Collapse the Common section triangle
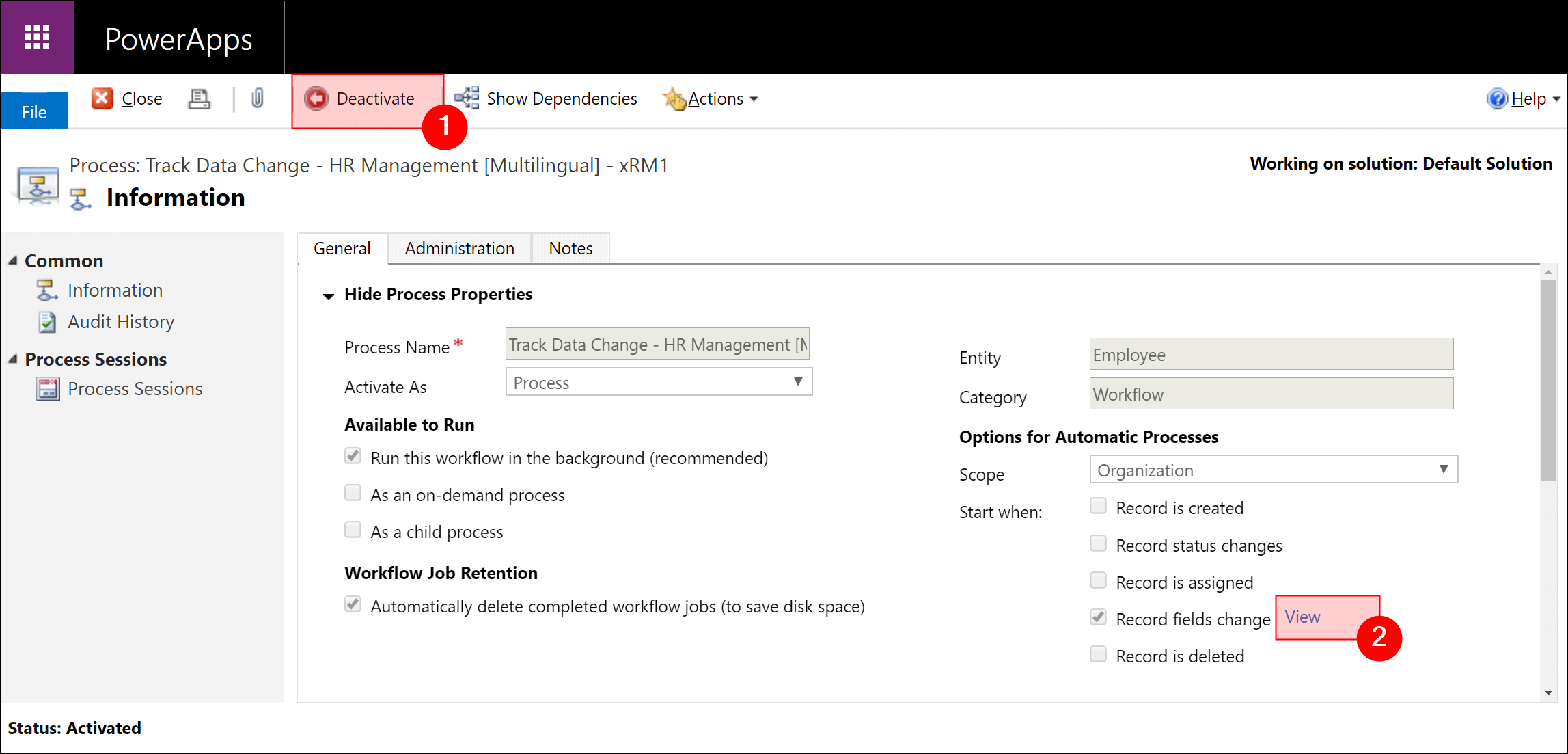This screenshot has width=1568, height=754. (13, 260)
